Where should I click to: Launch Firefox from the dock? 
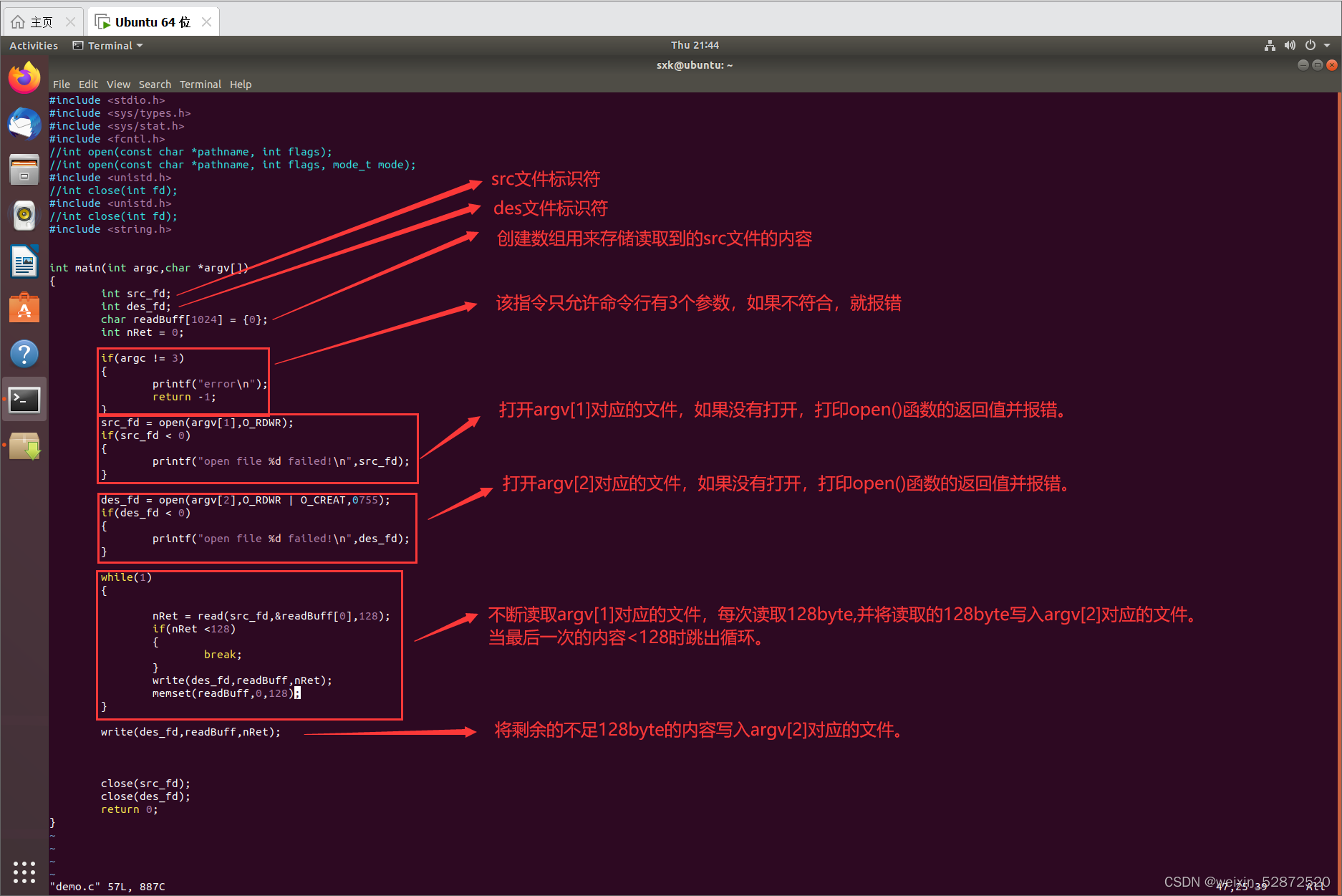(24, 77)
